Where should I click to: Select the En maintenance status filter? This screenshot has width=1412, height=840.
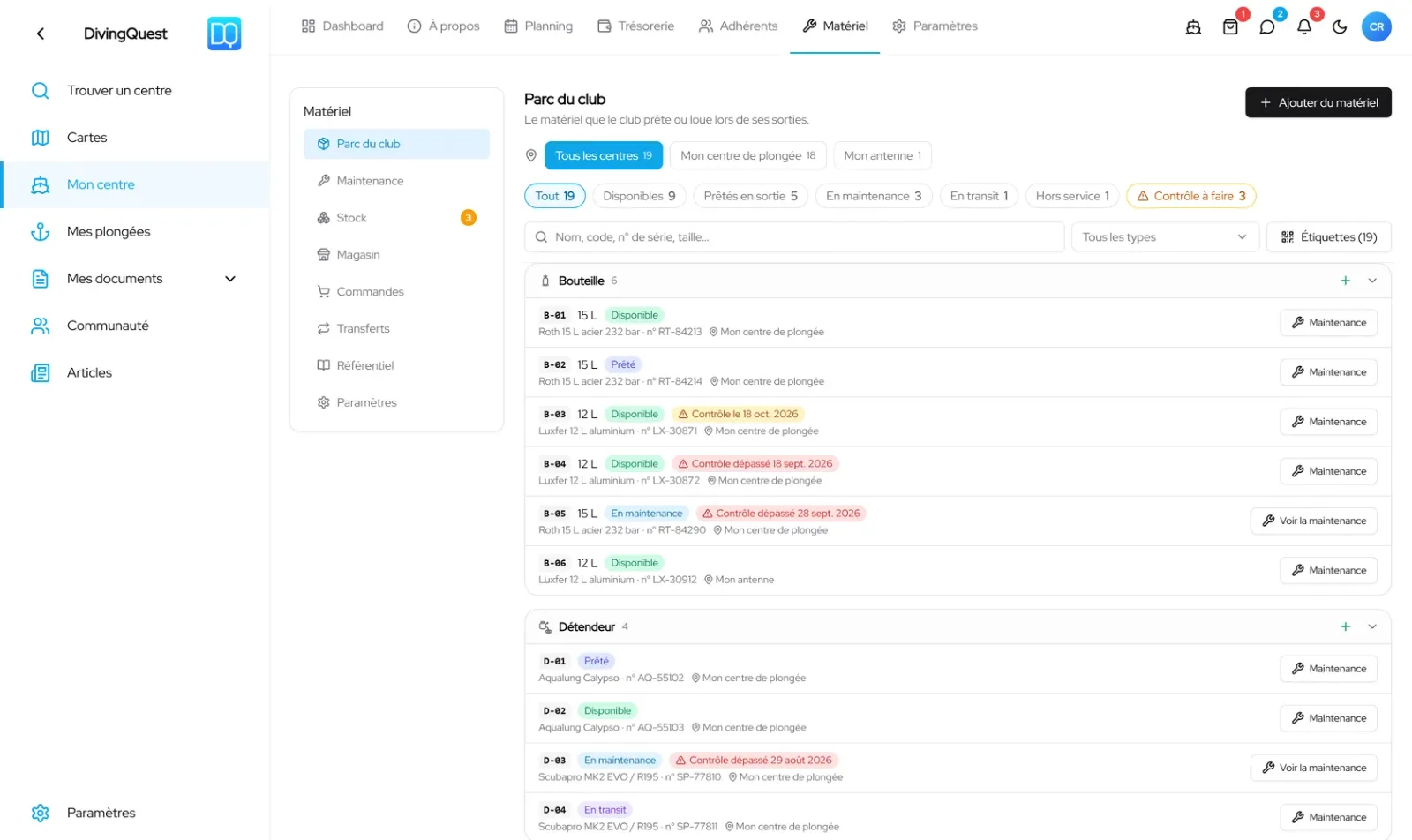[874, 196]
